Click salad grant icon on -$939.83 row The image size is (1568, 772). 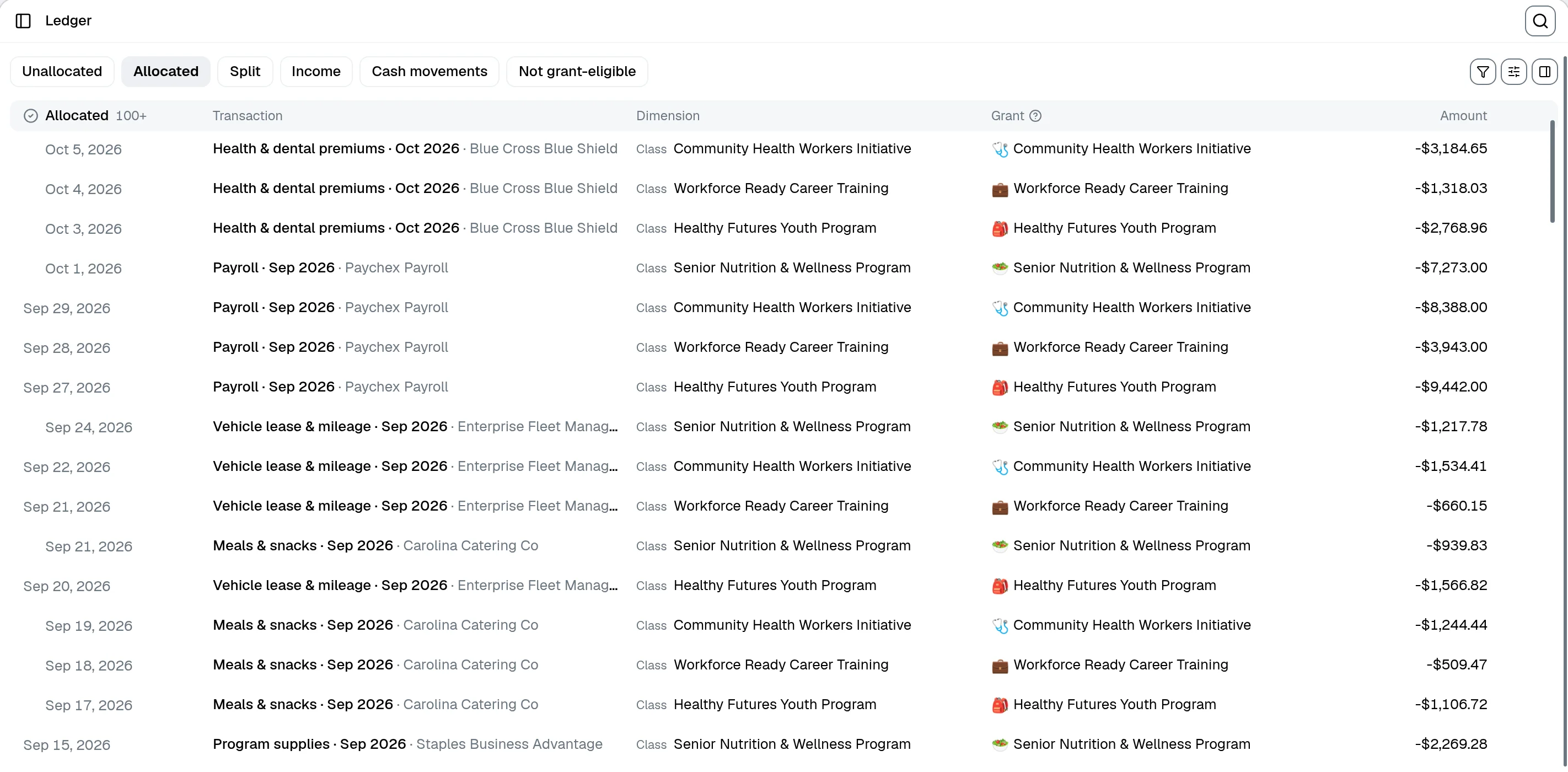[1000, 546]
